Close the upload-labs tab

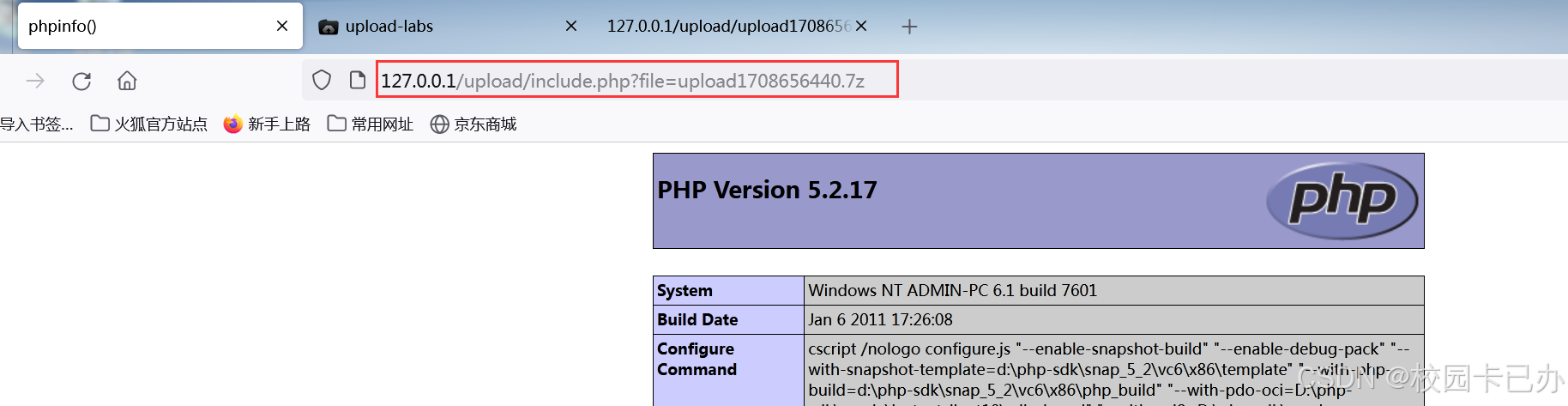571,27
